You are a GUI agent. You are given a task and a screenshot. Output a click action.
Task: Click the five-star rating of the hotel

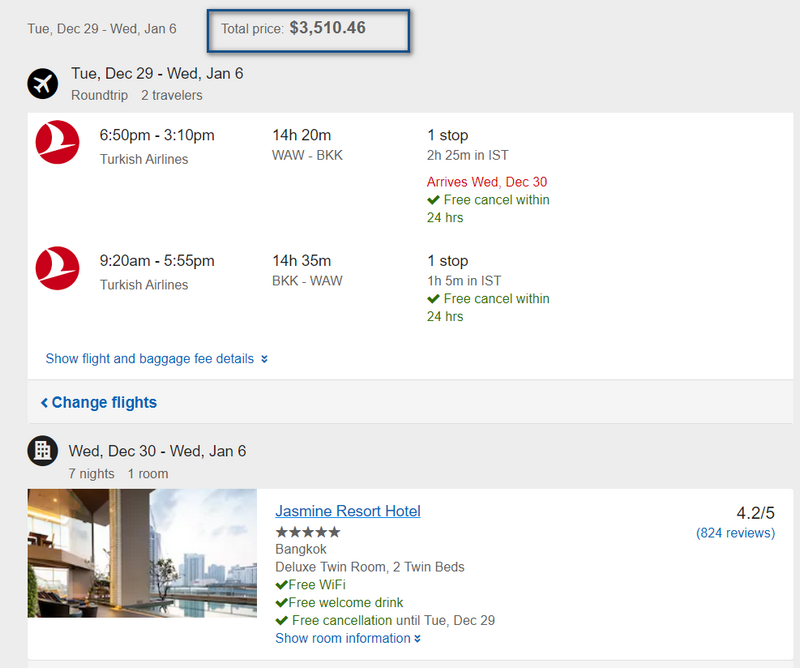click(x=308, y=532)
